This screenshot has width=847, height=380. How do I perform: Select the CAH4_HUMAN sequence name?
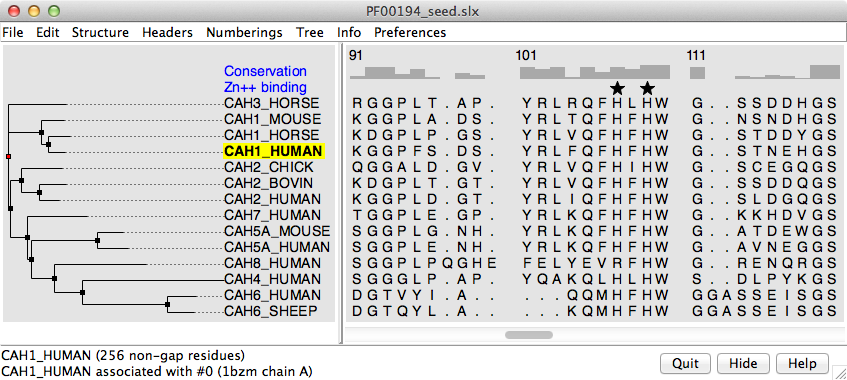pos(272,279)
